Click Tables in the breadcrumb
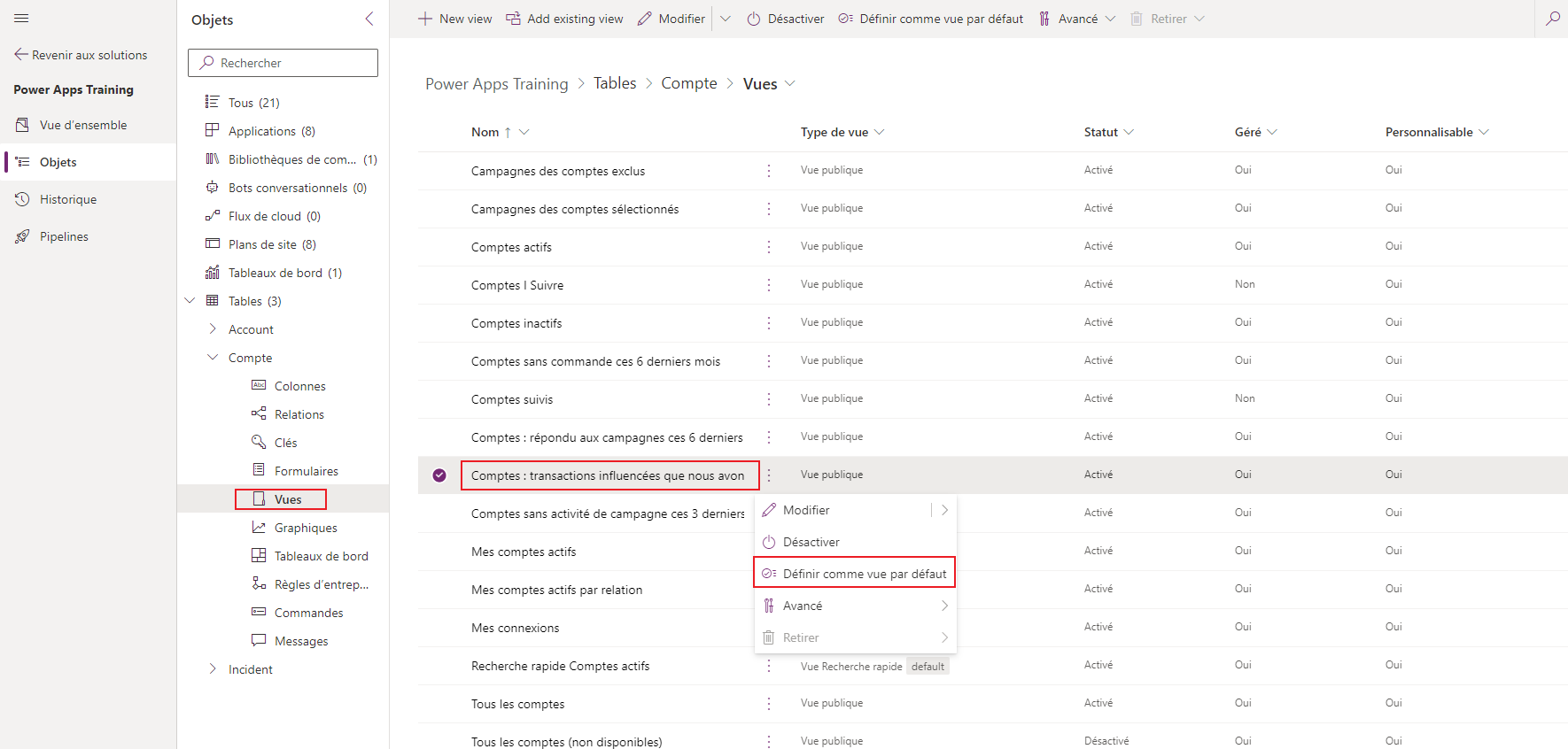 615,83
